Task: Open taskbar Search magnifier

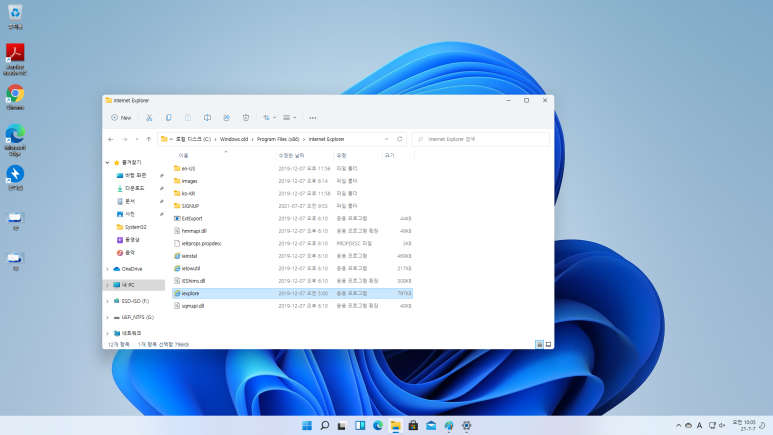Action: (324, 426)
